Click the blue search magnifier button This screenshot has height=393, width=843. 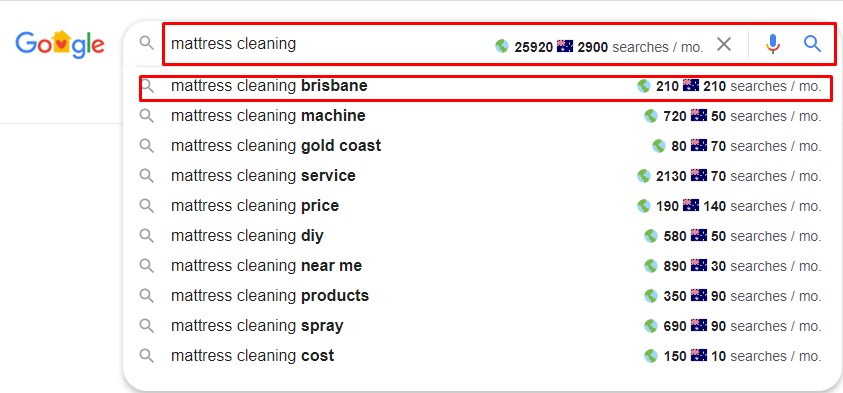pos(812,44)
